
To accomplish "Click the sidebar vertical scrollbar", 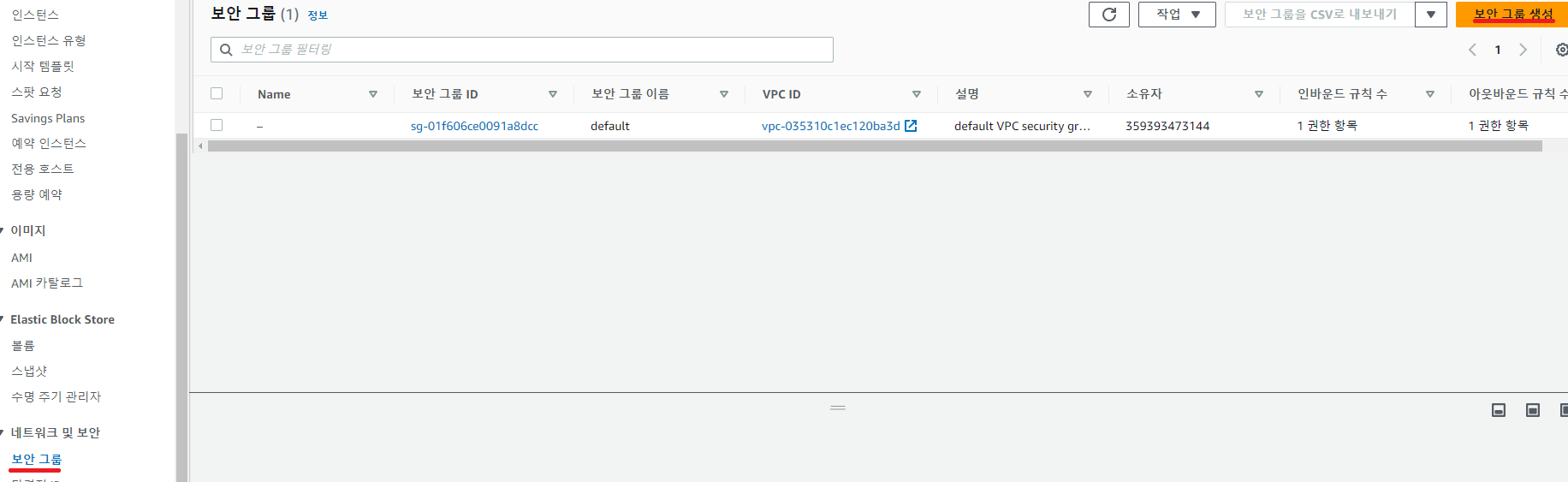I will 181,306.
